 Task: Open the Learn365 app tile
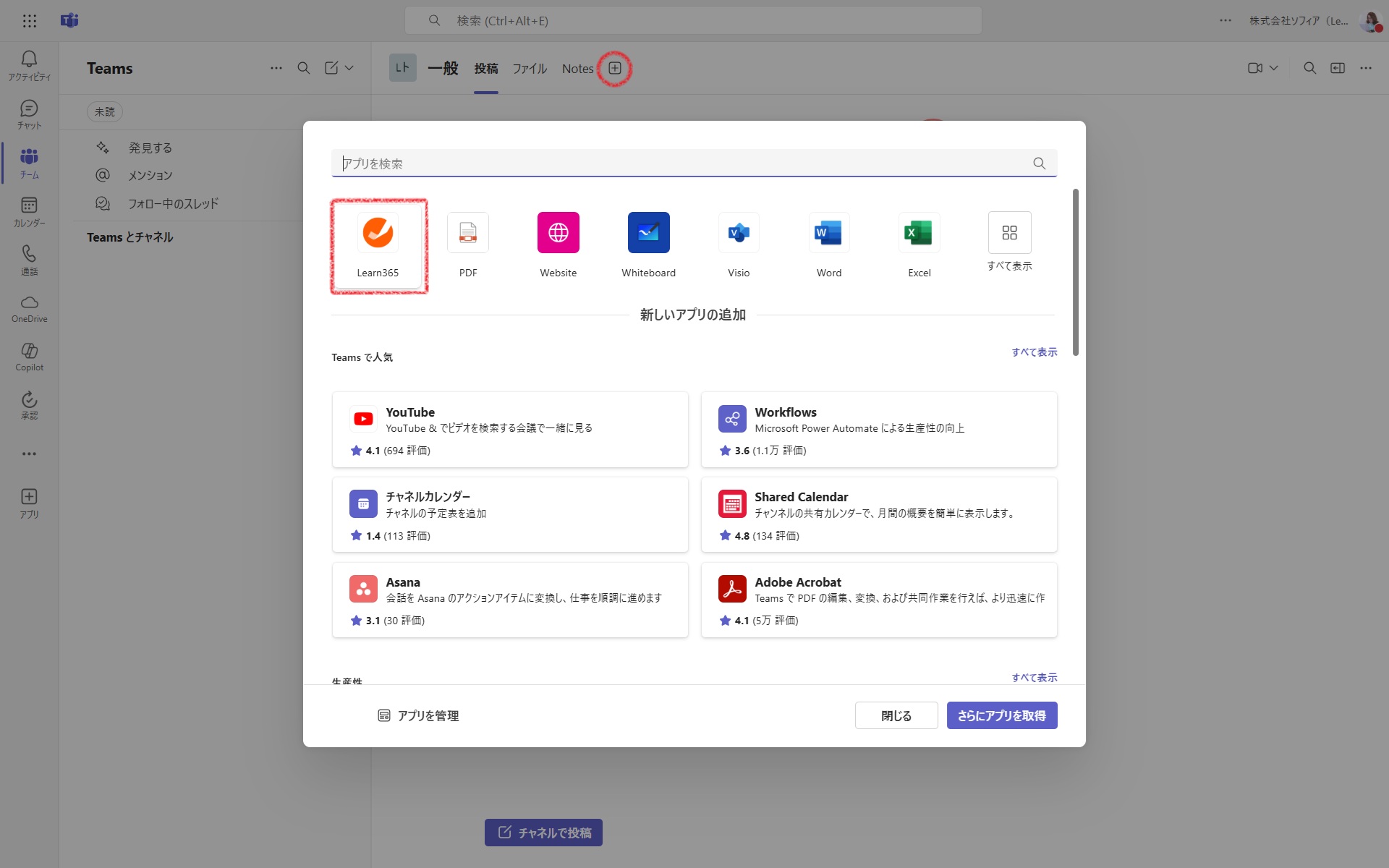pyautogui.click(x=378, y=246)
